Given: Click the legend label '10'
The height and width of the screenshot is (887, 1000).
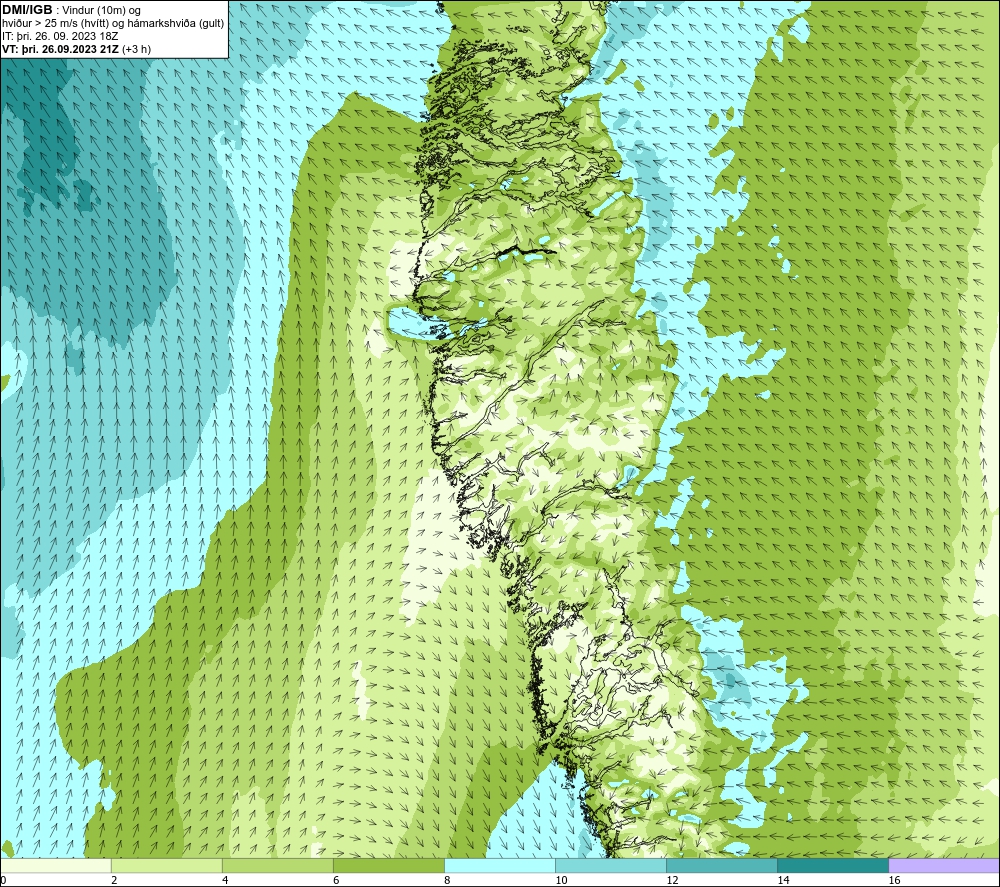Looking at the screenshot, I should 561,880.
